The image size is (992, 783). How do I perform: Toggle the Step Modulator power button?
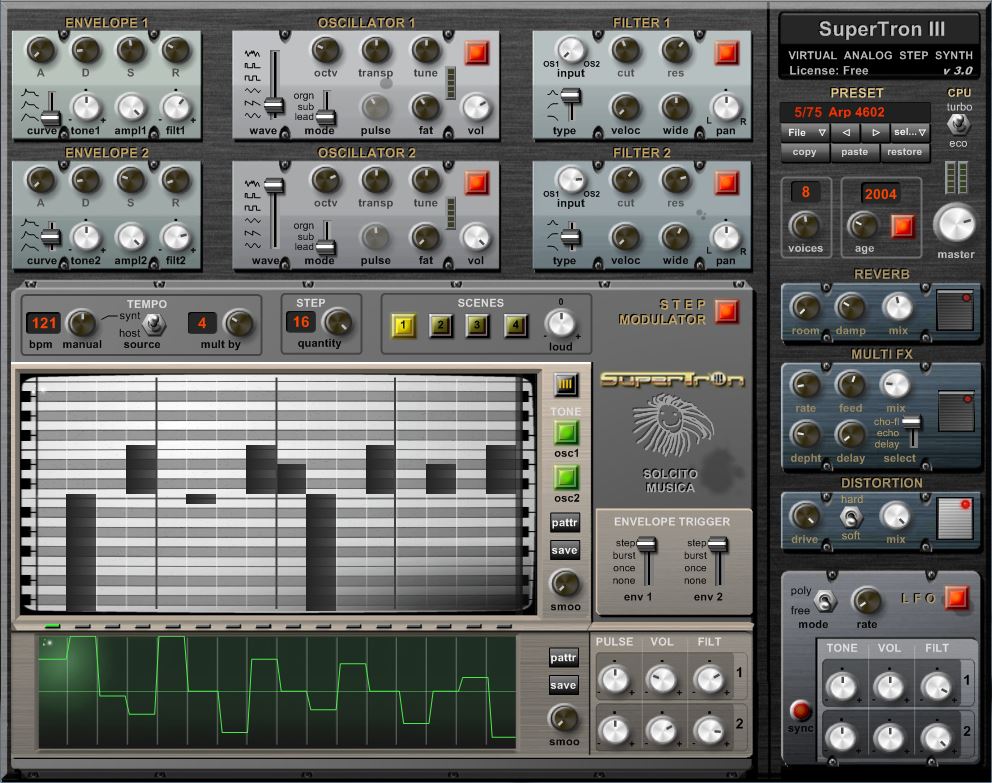726,311
